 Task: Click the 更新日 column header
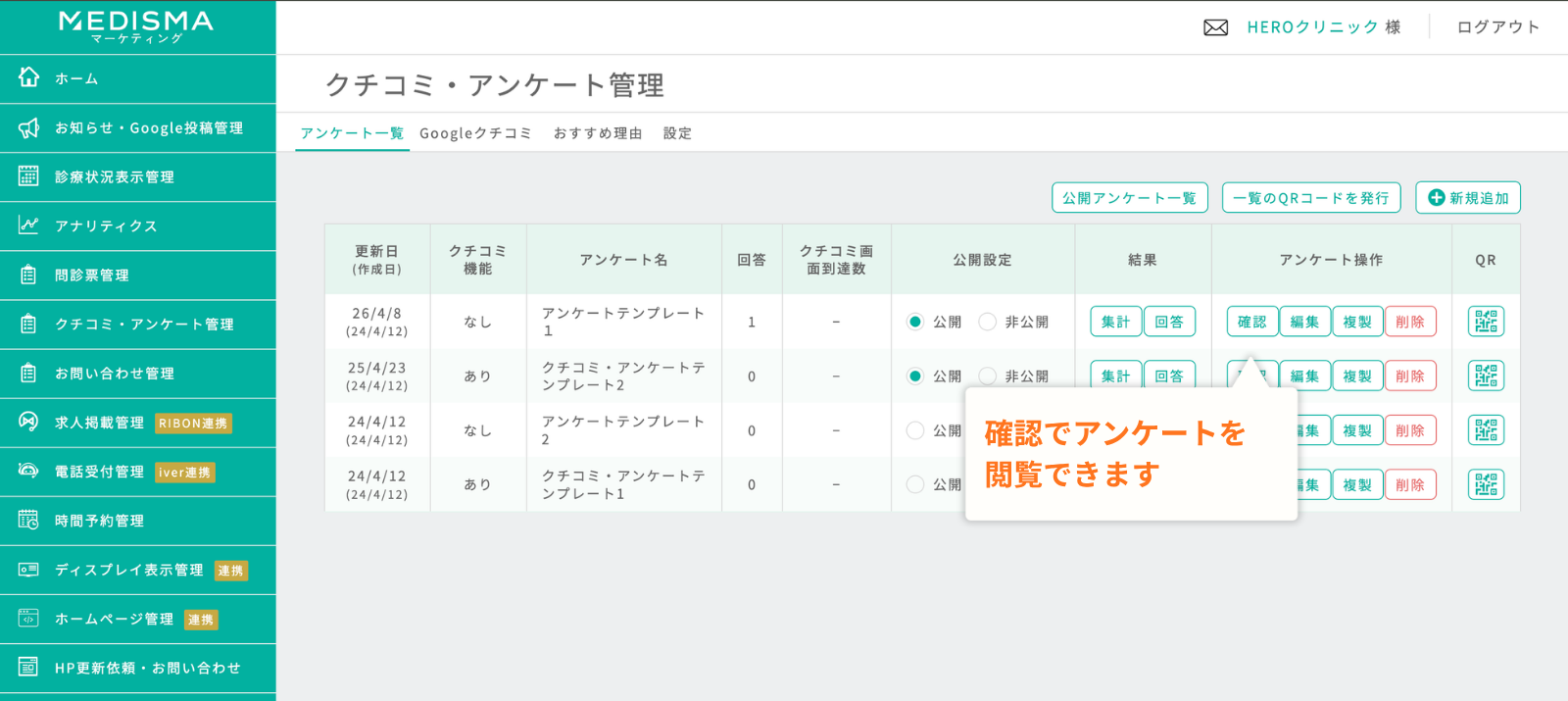(x=377, y=260)
